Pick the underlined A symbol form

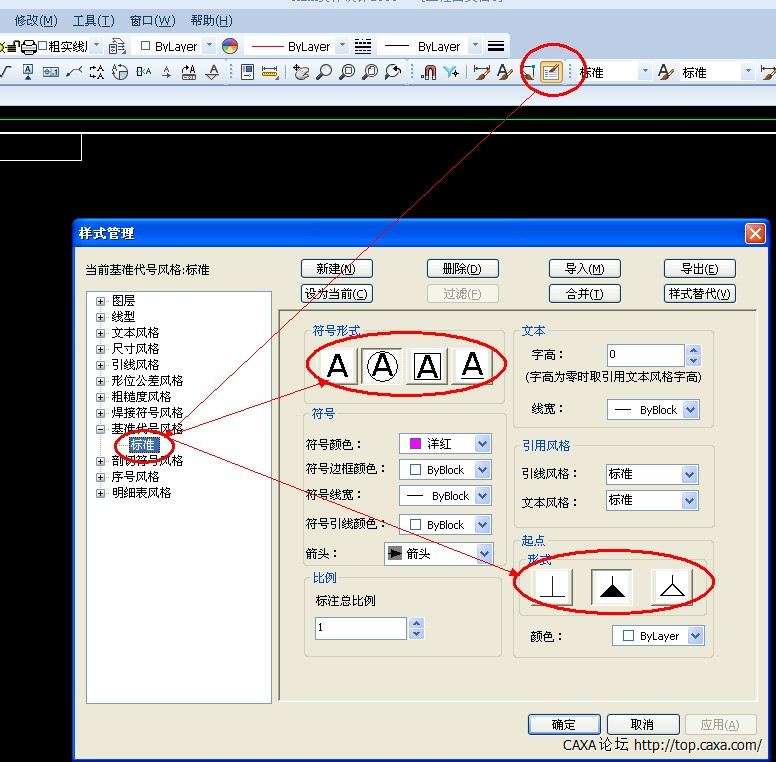pos(472,366)
